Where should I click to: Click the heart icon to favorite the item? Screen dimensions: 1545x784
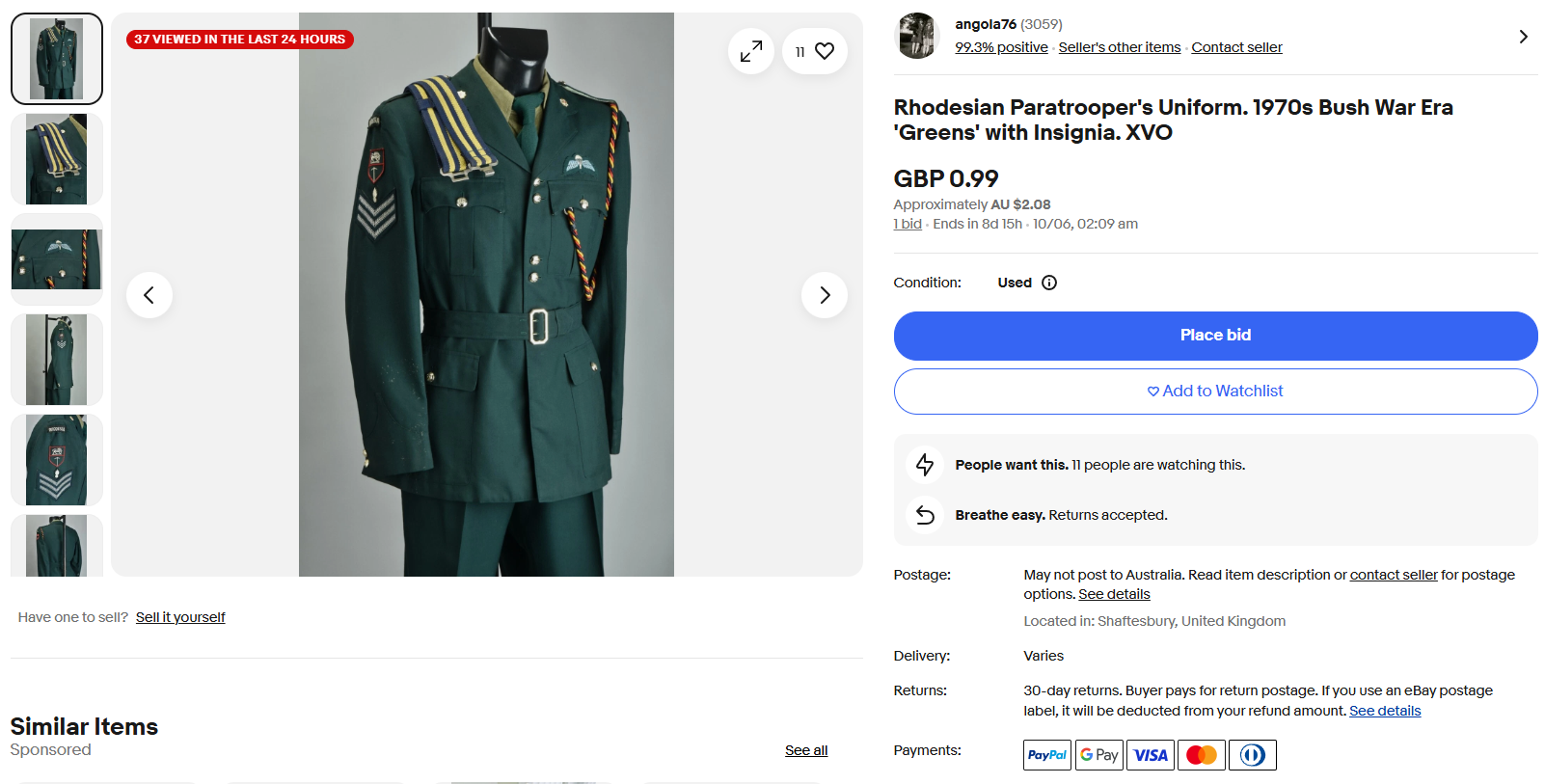(x=825, y=51)
